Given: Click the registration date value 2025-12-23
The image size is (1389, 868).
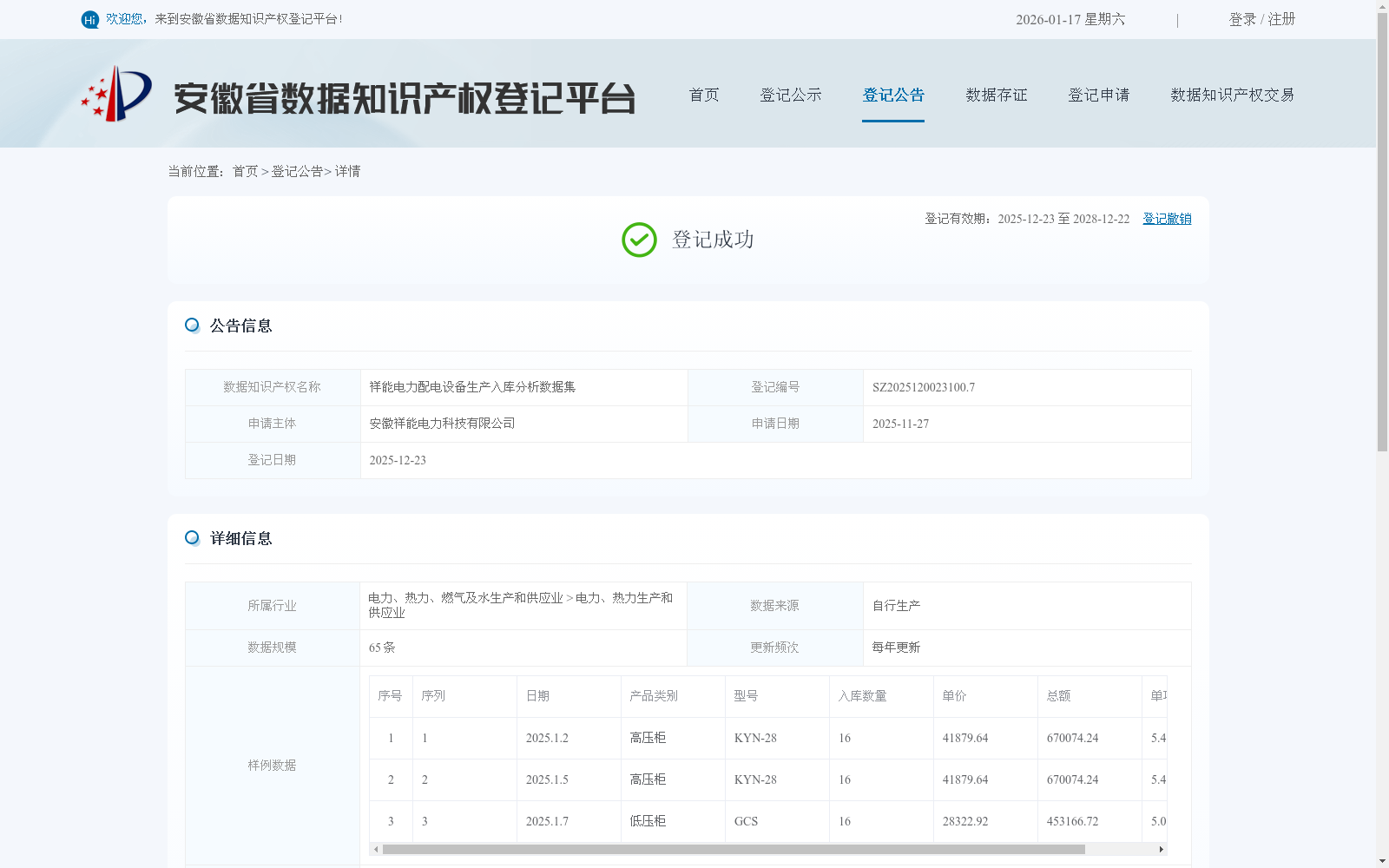Looking at the screenshot, I should [x=398, y=460].
